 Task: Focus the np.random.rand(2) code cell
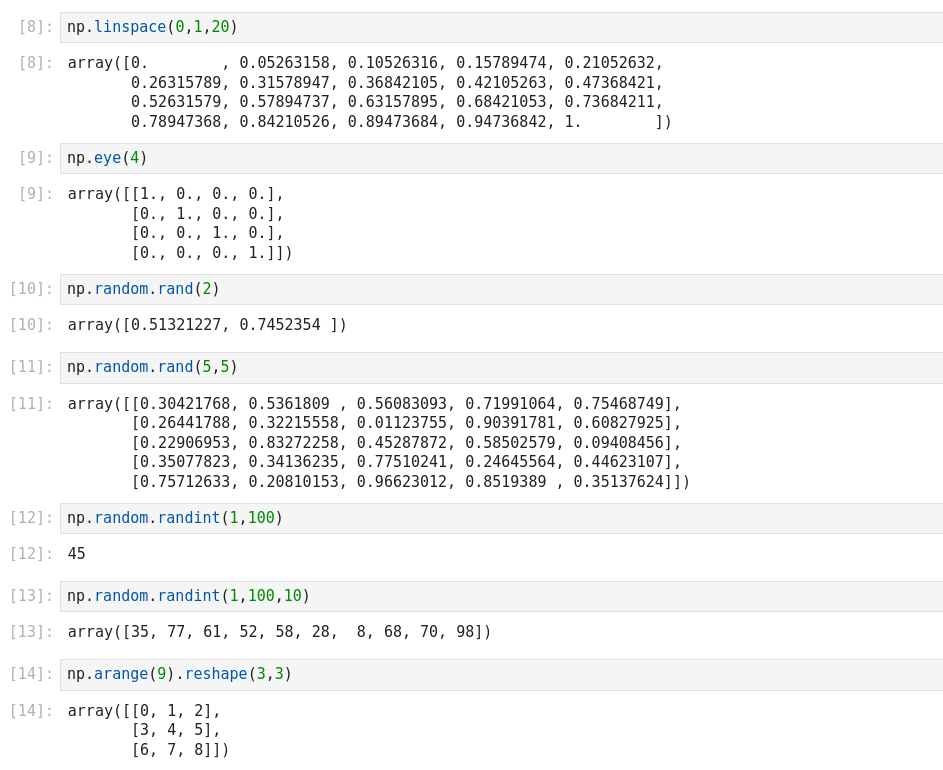pos(500,289)
